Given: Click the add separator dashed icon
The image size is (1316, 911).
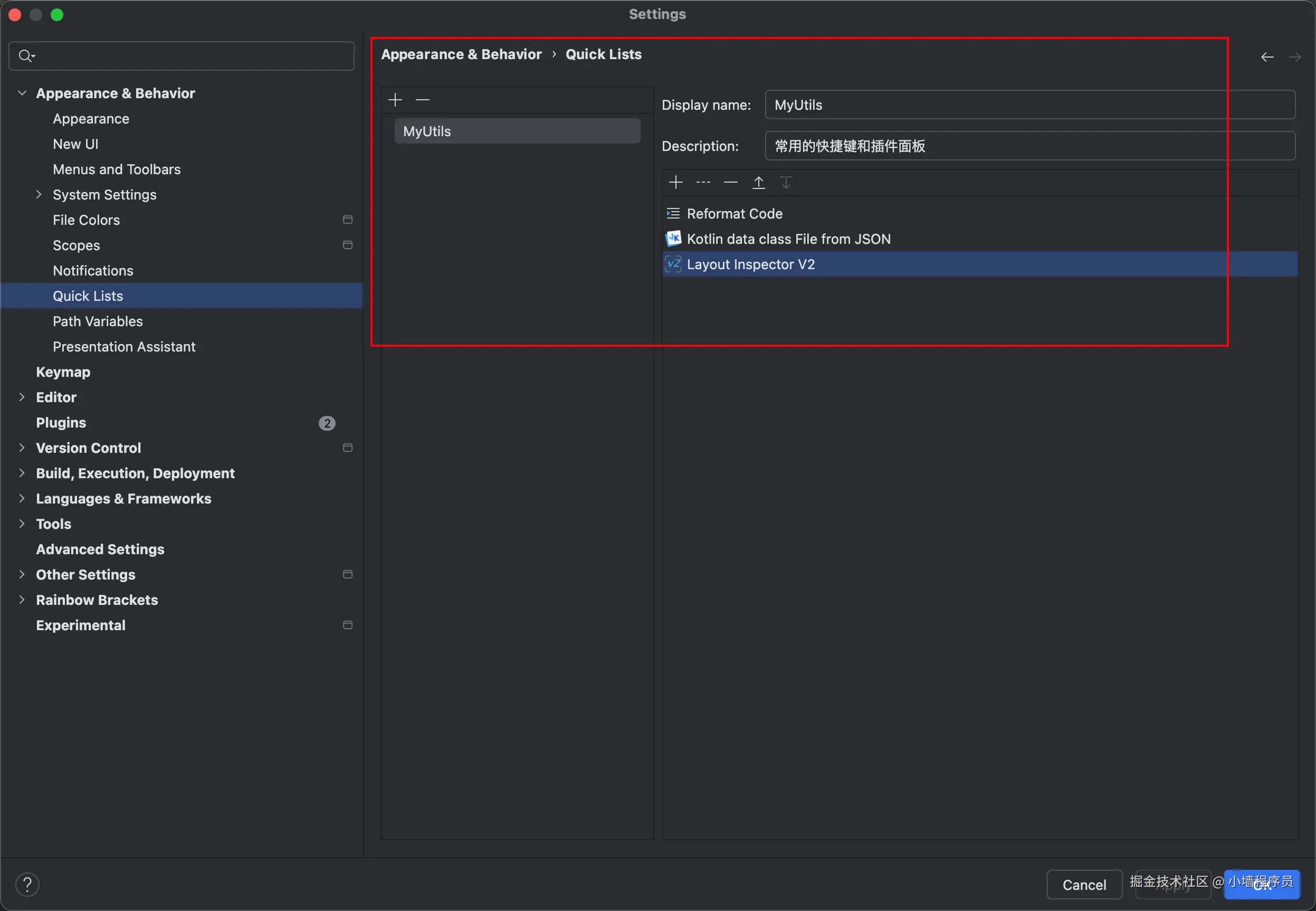Looking at the screenshot, I should click(x=703, y=182).
